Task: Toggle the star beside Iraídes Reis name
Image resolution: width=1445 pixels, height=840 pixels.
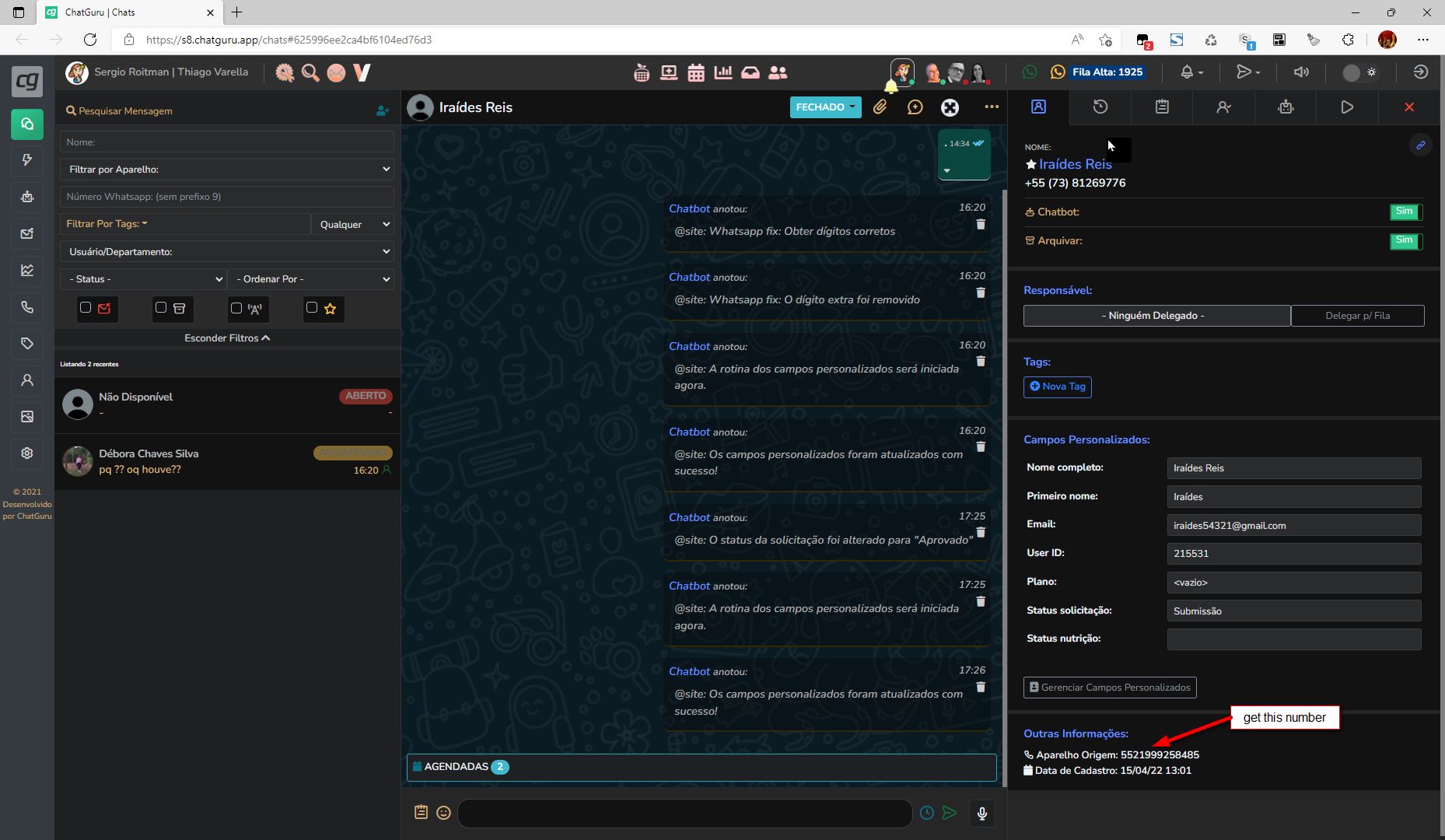Action: click(x=1030, y=164)
